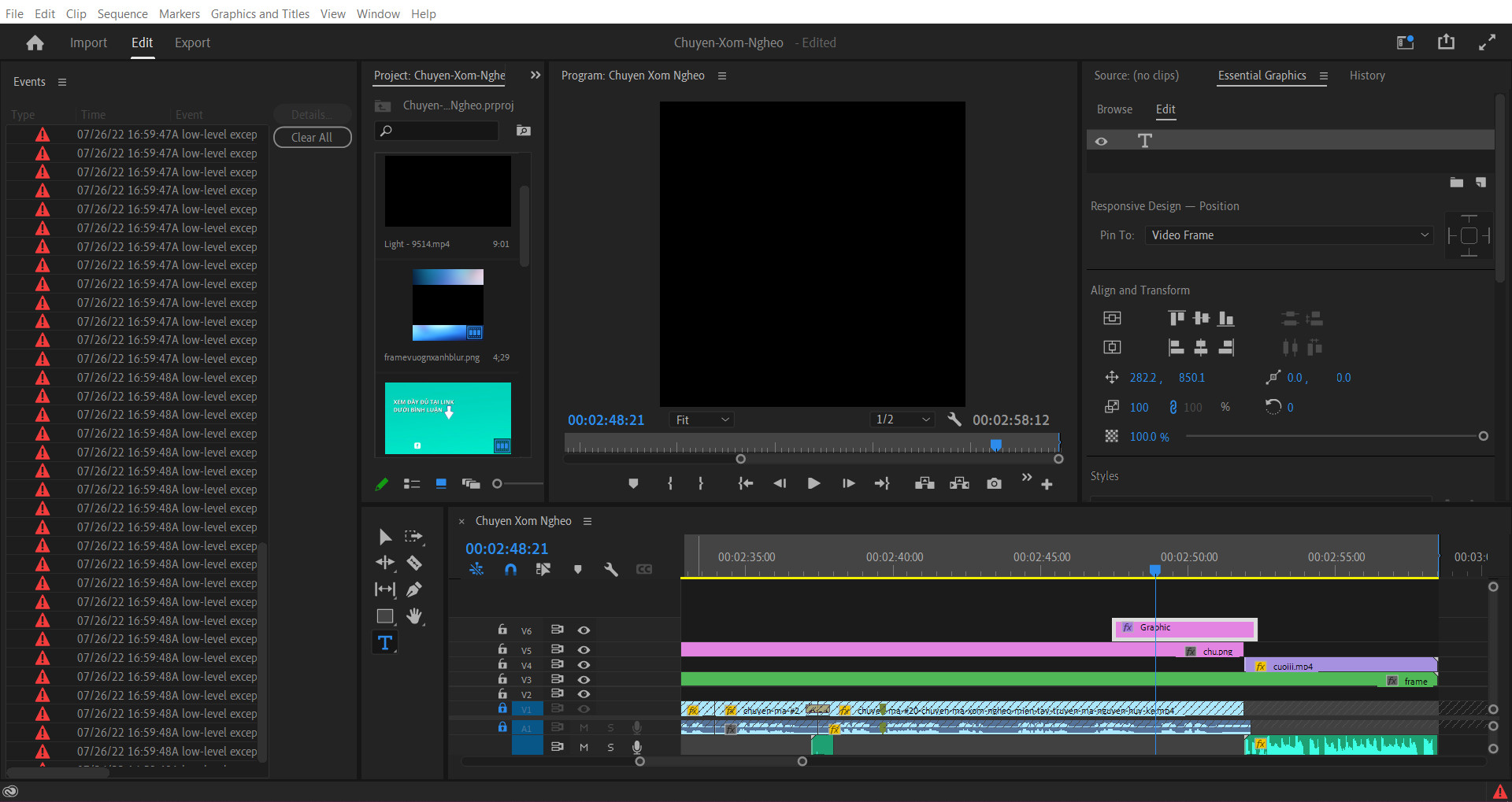This screenshot has height=802, width=1512.
Task: Select the Type tool
Action: click(385, 642)
